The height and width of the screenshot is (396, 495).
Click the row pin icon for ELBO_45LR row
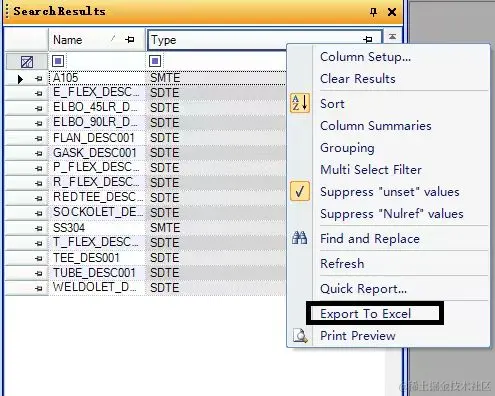point(39,109)
